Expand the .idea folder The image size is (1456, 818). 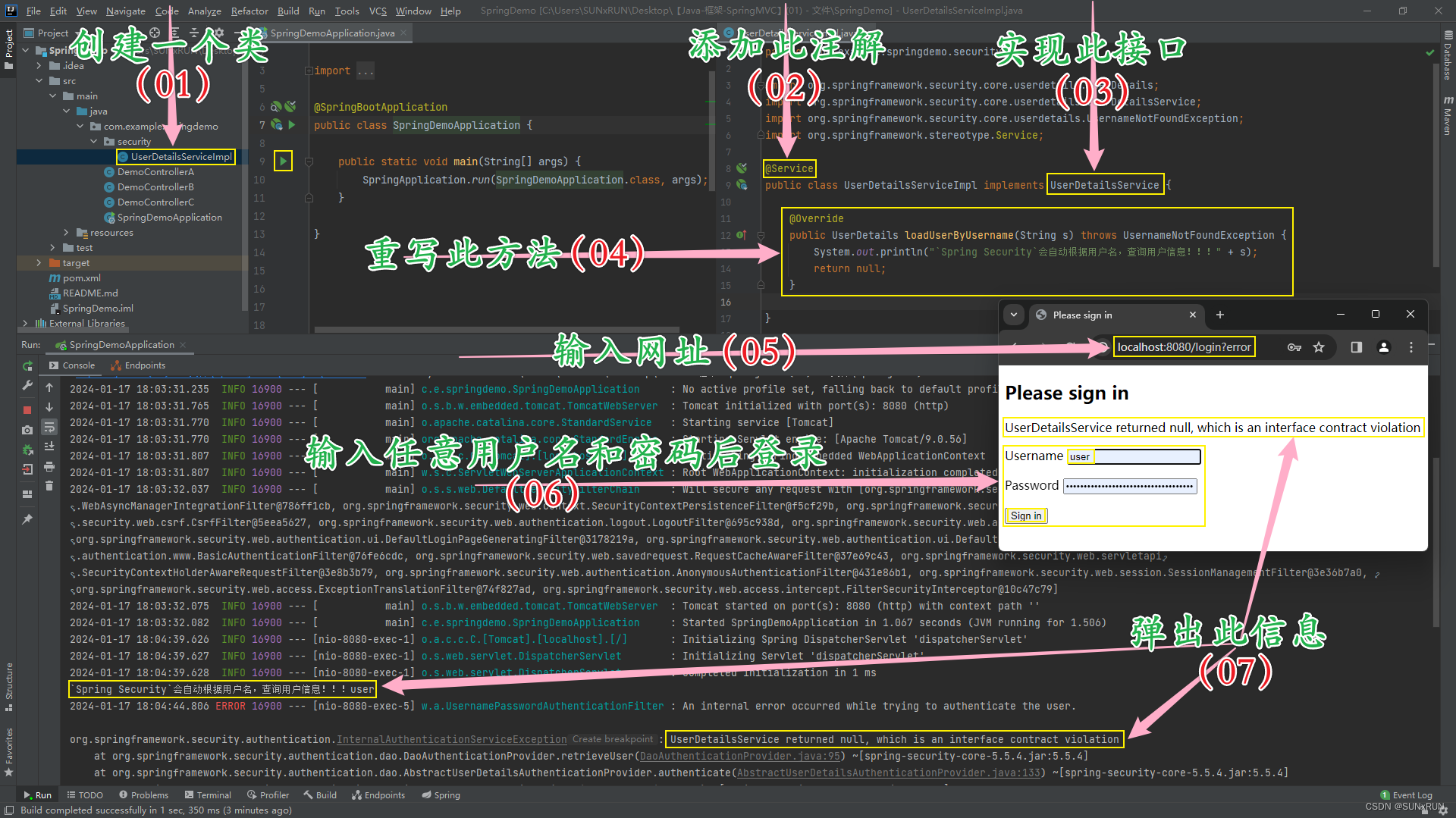tap(39, 66)
